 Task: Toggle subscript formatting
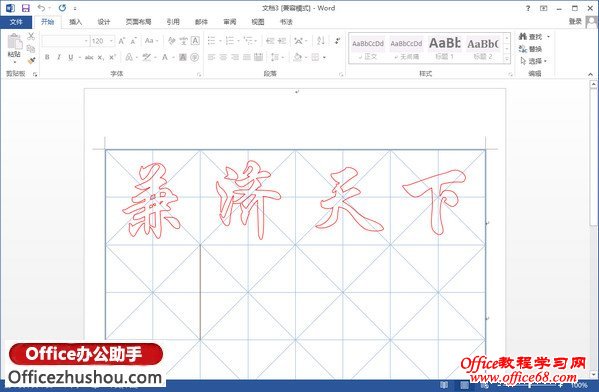click(100, 57)
